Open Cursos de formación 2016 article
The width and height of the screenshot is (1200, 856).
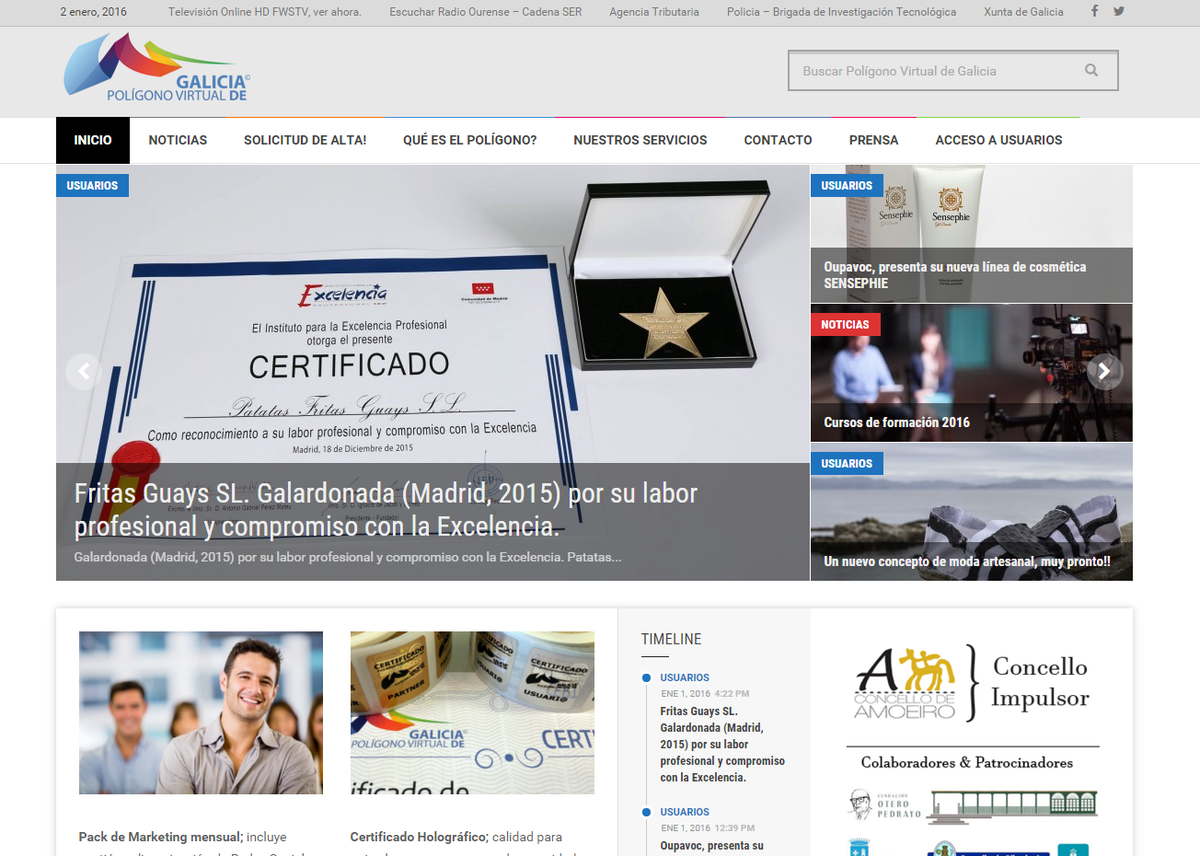pos(897,422)
